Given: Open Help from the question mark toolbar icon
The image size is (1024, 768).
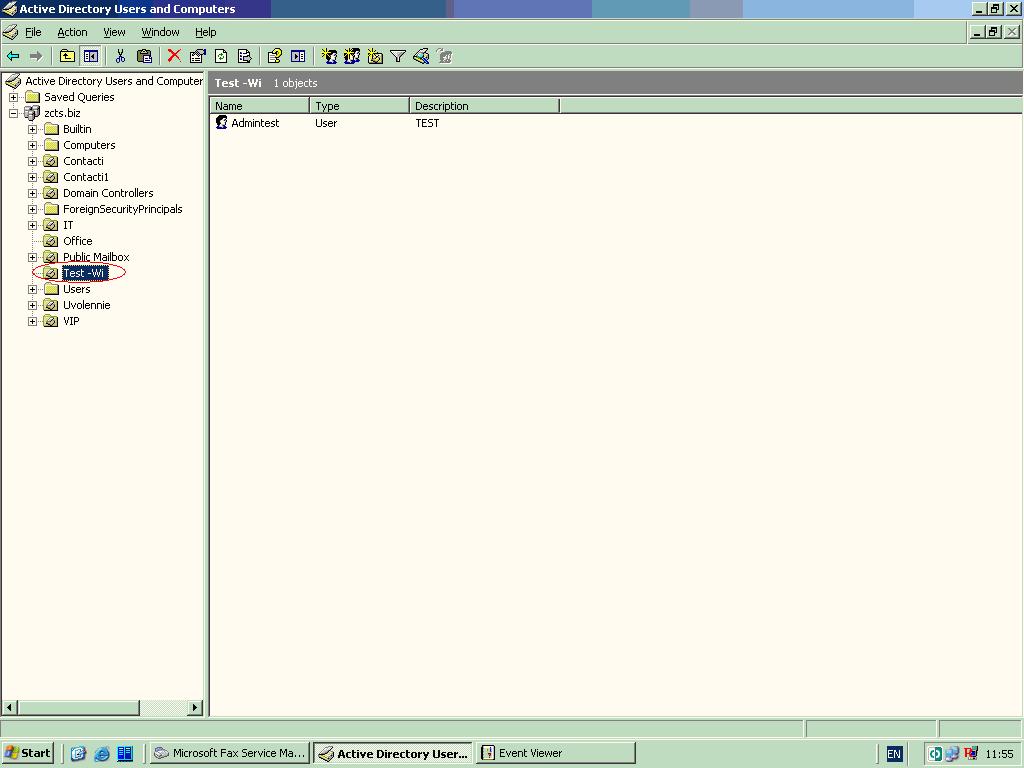Looking at the screenshot, I should [x=274, y=56].
